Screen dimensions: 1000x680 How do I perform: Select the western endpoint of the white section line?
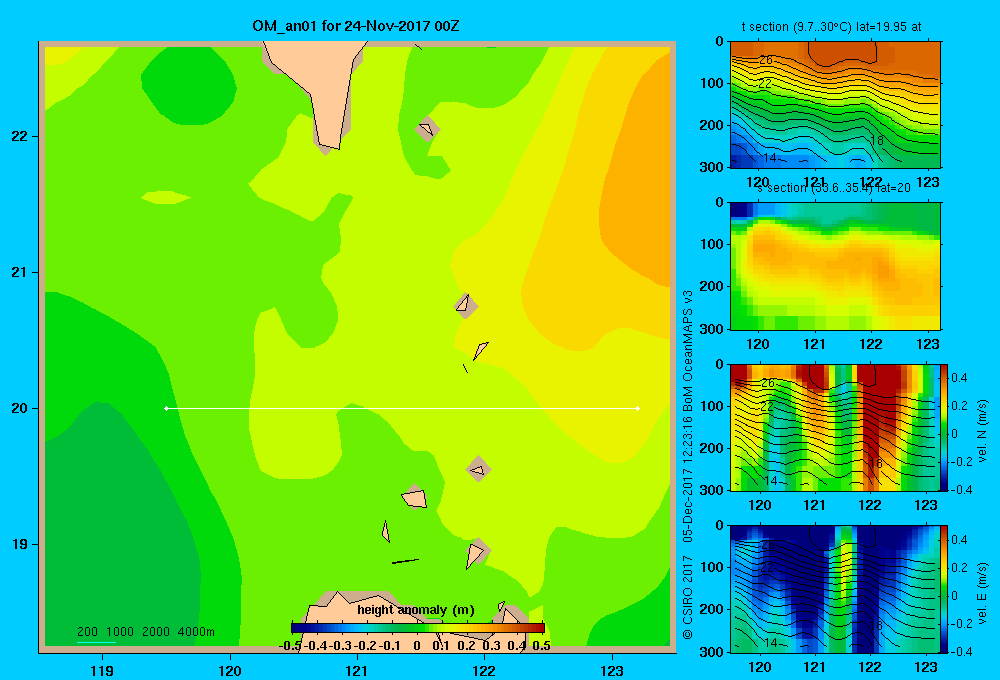click(166, 408)
